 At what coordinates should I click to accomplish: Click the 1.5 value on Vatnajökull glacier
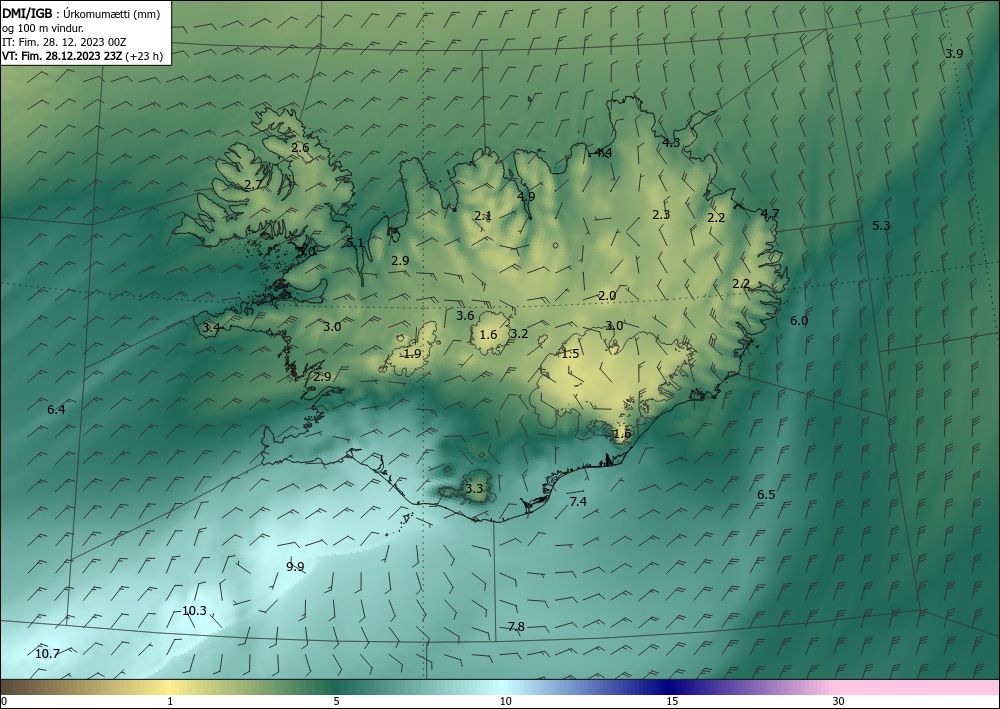pyautogui.click(x=570, y=354)
